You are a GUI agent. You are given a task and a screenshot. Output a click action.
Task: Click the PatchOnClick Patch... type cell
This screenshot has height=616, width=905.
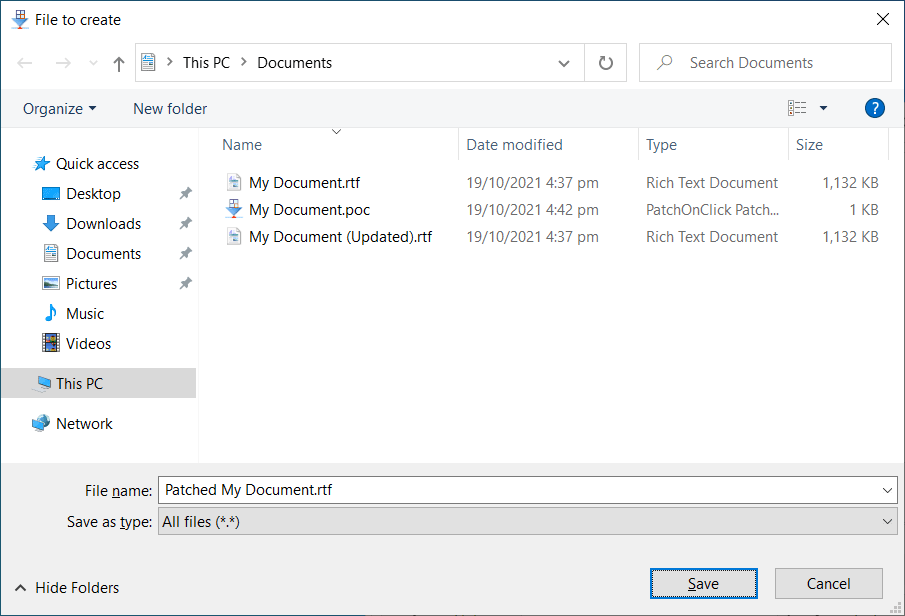[x=712, y=210]
